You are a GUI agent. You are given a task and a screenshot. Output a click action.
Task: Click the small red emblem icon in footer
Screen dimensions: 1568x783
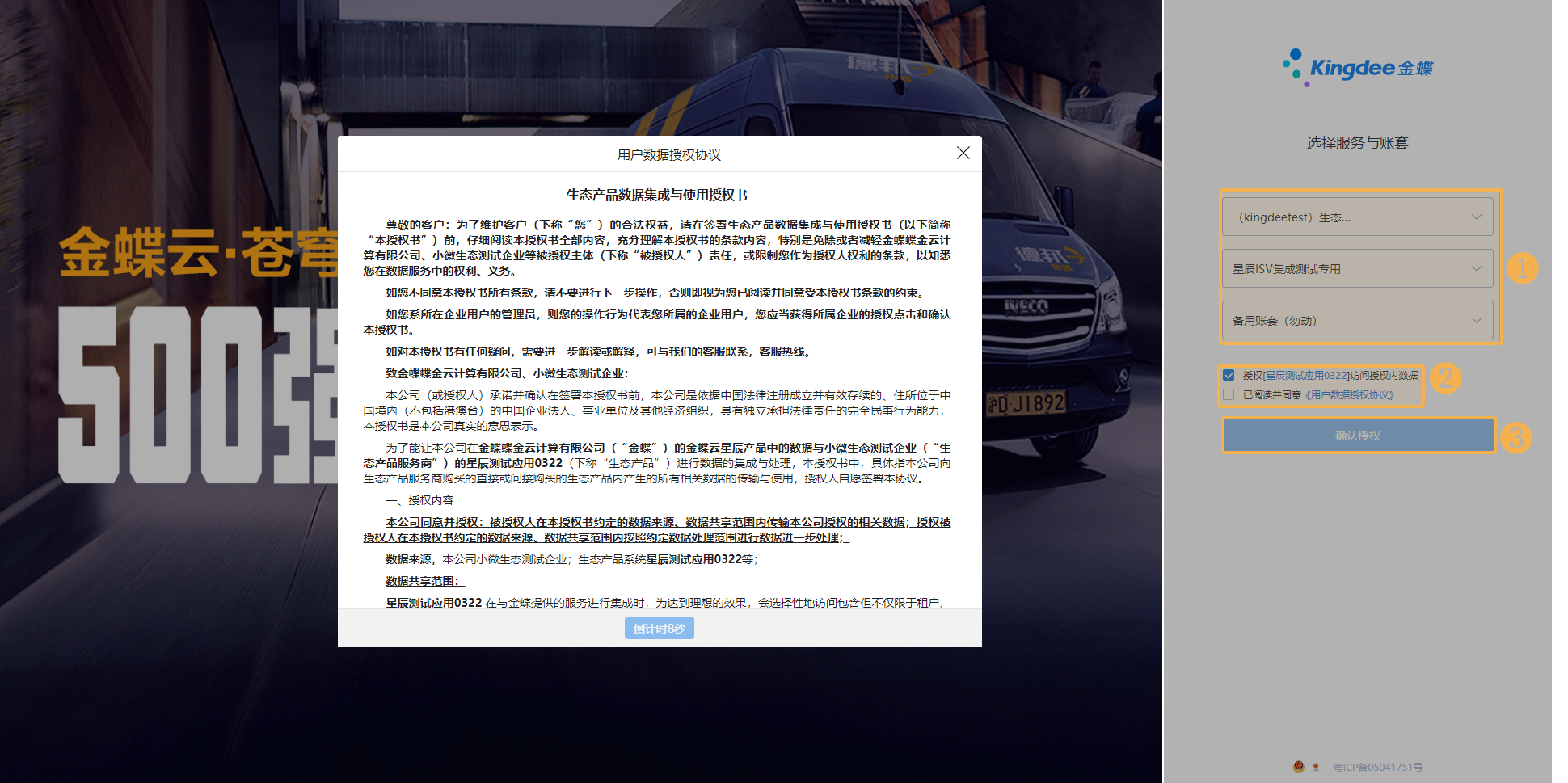tap(1316, 767)
